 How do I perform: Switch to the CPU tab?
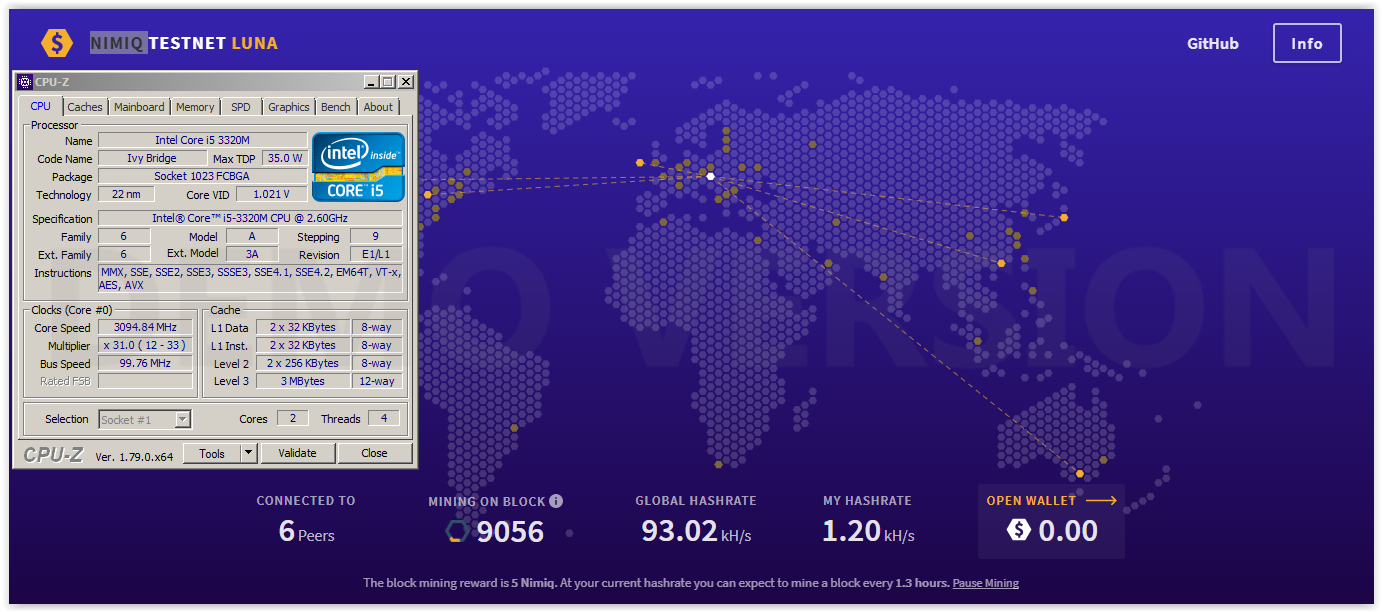click(x=41, y=106)
